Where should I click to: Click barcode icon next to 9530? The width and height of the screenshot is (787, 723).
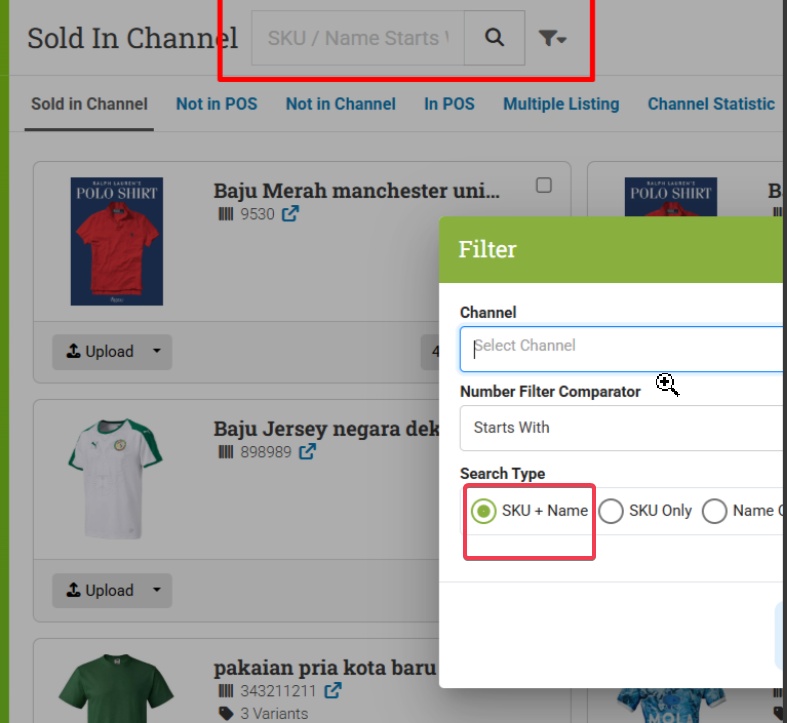click(x=225, y=214)
